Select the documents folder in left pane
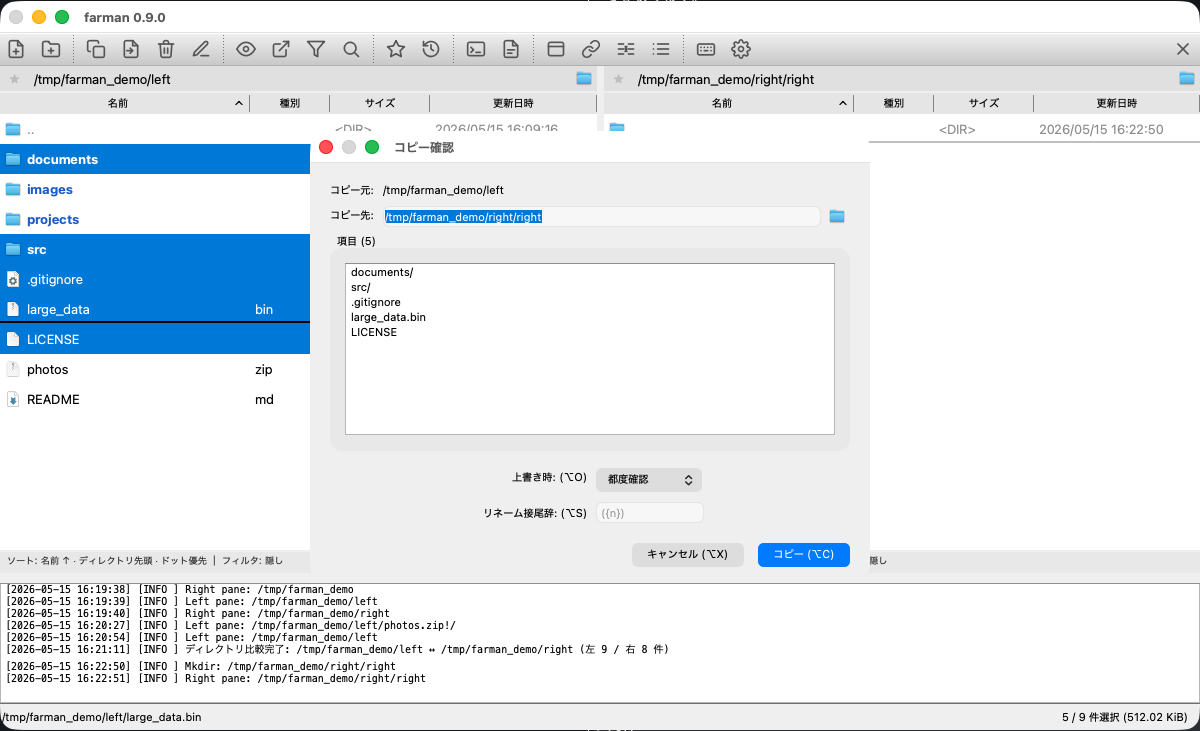This screenshot has height=731, width=1200. coord(155,159)
